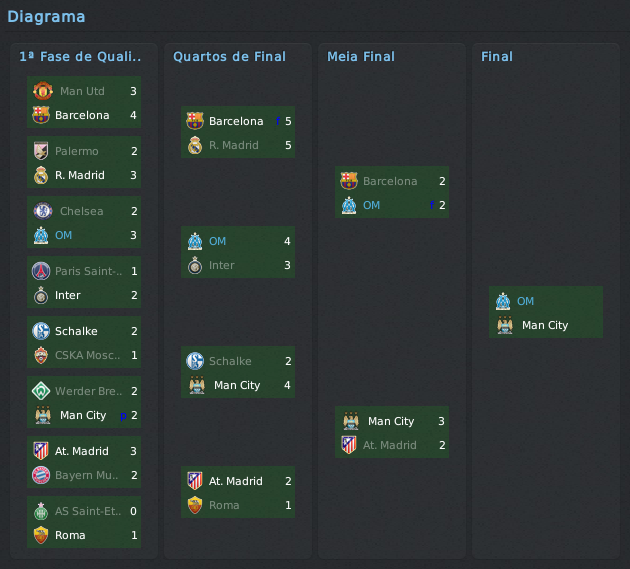This screenshot has width=630, height=569.
Task: Click the Meia Final column header
Action: click(x=361, y=57)
